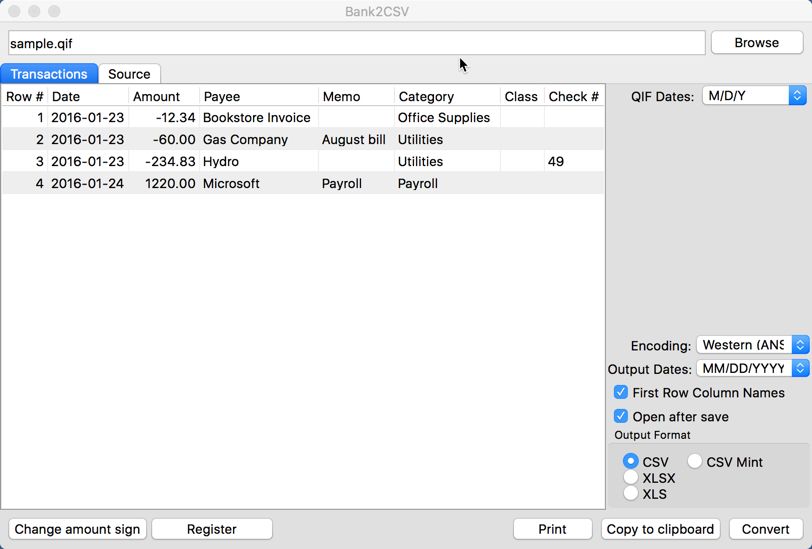Select the Bookstore Invoice payee cell
This screenshot has height=549, width=812.
258,118
